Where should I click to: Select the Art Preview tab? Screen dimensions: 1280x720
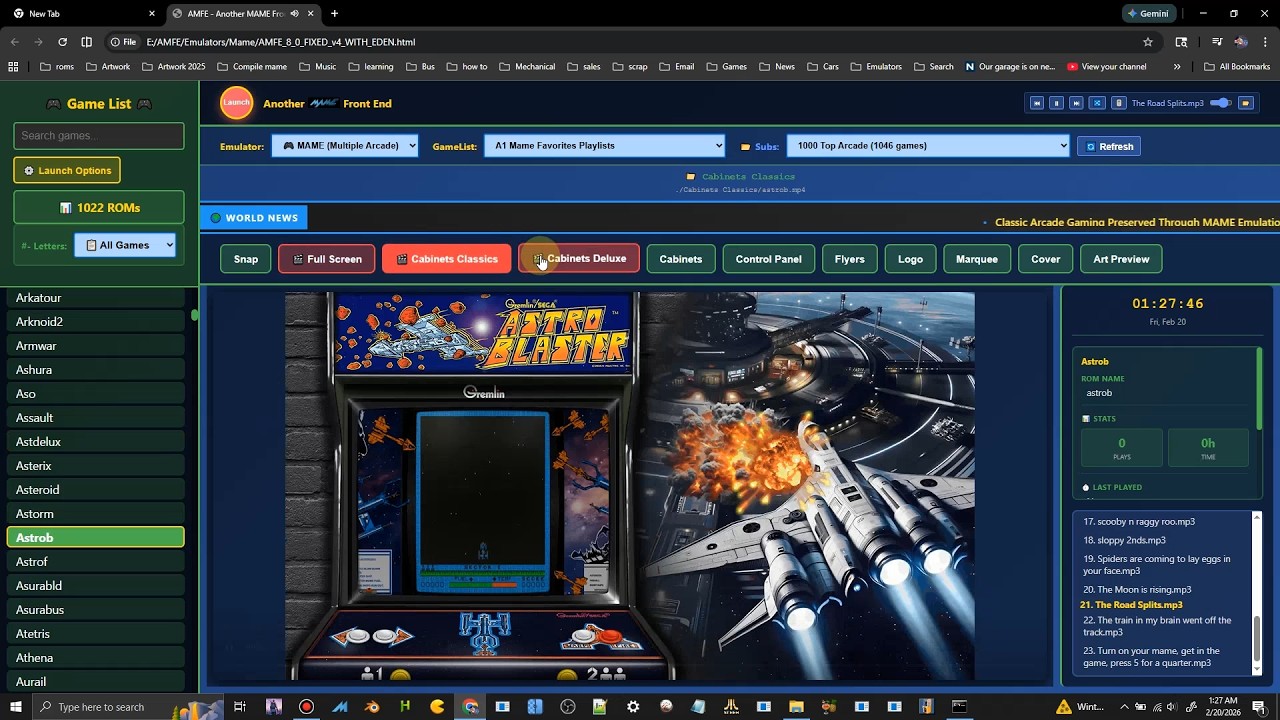pos(1121,259)
